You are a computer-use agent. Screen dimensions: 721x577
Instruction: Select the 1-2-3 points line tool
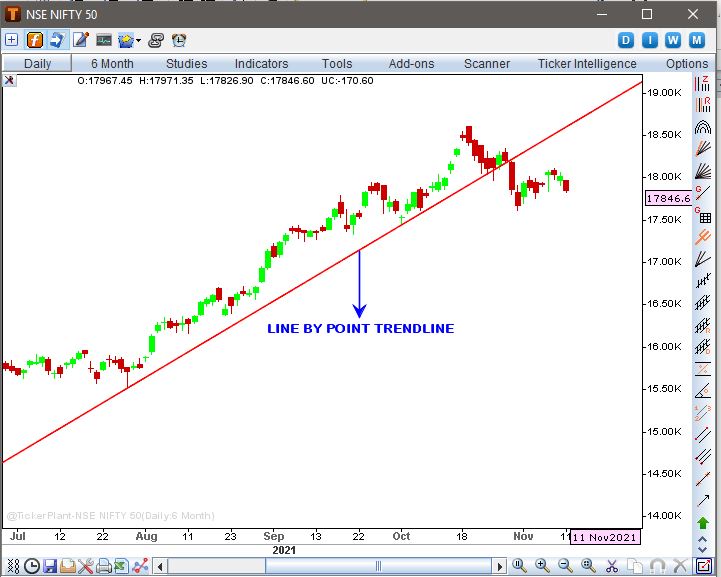pyautogui.click(x=702, y=412)
